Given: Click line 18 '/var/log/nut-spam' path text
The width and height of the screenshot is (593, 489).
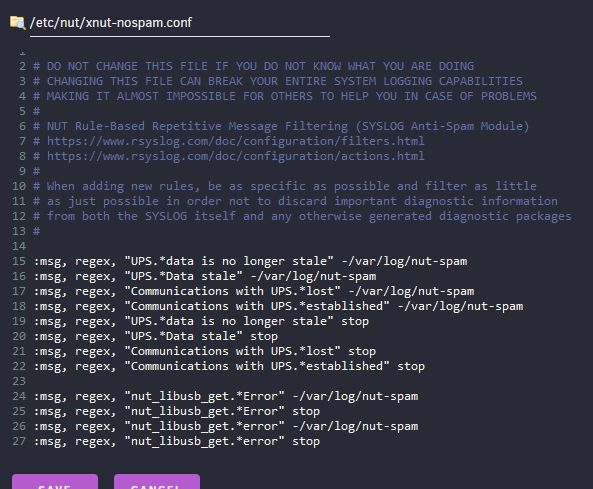Looking at the screenshot, I should click(x=464, y=306).
